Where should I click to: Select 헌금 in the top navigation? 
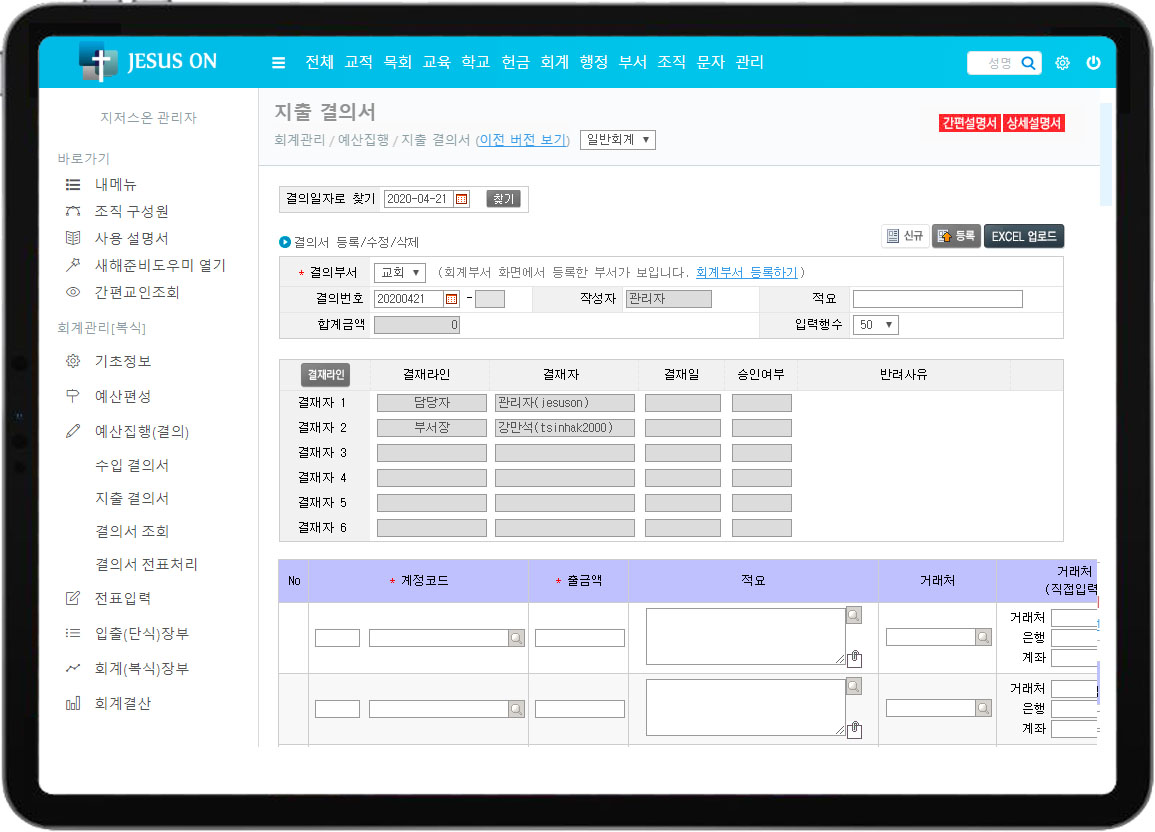(x=515, y=62)
